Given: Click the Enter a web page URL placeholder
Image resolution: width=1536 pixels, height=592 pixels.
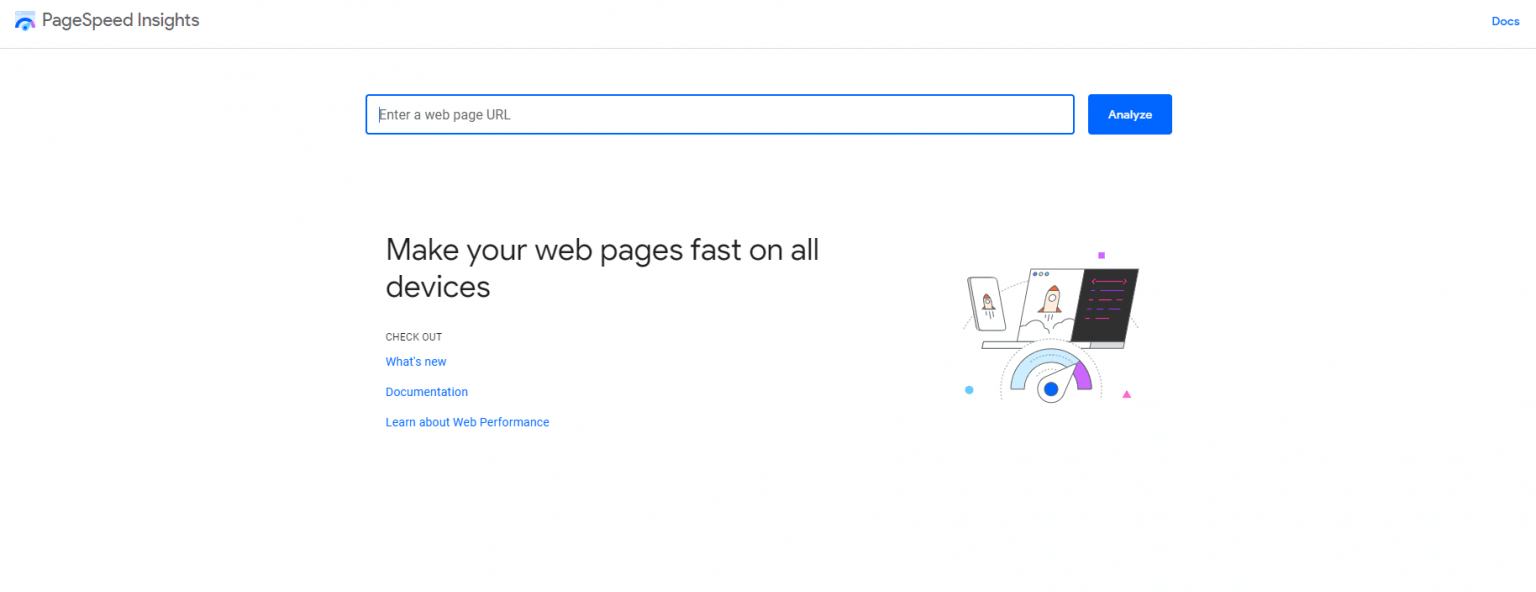Looking at the screenshot, I should (444, 114).
